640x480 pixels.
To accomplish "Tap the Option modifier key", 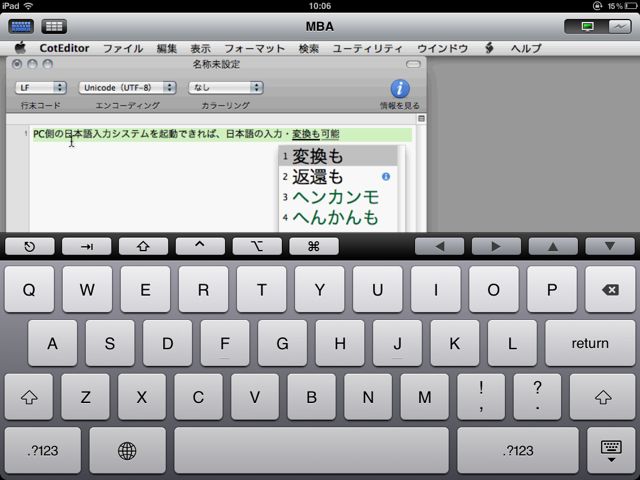I will (x=257, y=247).
